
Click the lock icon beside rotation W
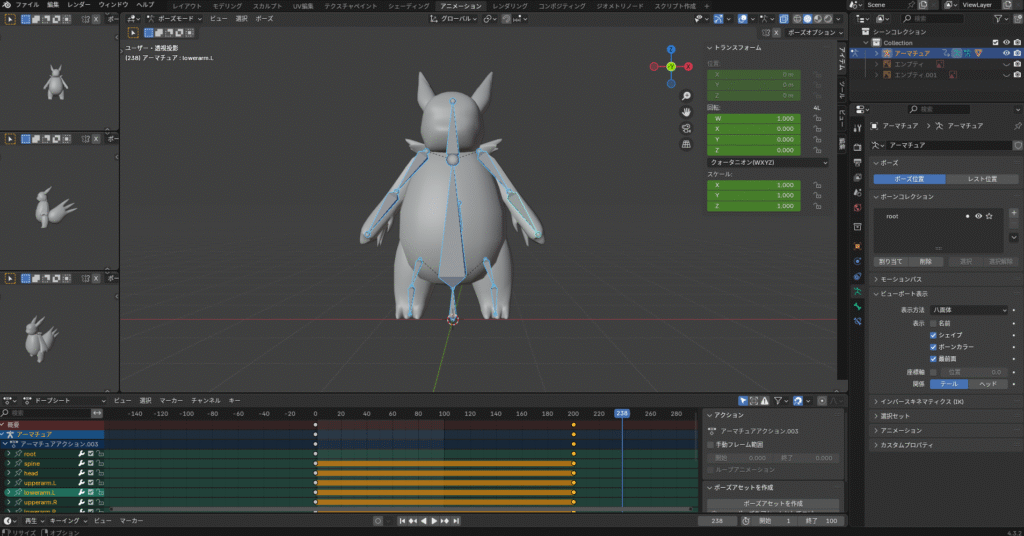point(817,118)
